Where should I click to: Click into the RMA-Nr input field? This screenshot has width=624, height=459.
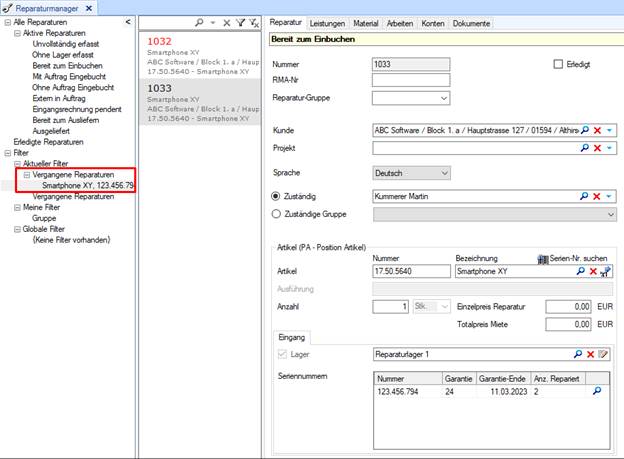411,80
